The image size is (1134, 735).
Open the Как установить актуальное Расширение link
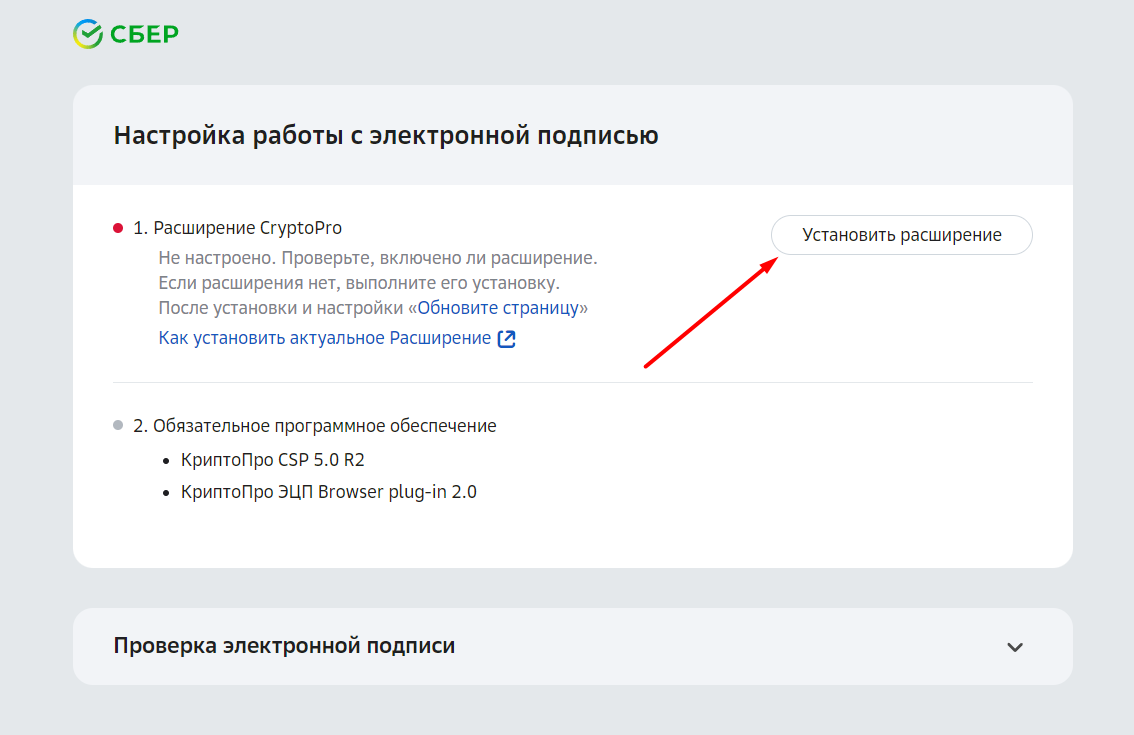(320, 338)
